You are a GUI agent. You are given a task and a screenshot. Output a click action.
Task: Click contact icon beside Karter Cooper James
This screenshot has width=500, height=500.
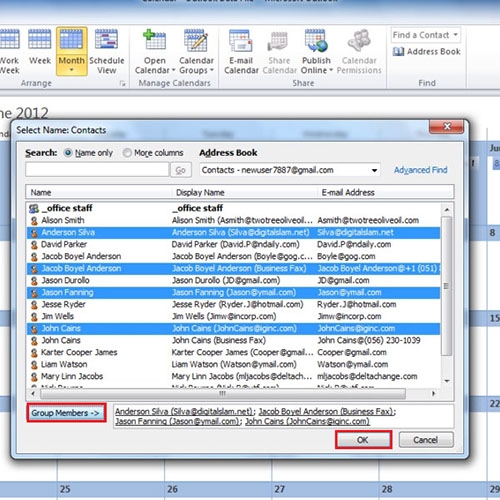(34, 353)
